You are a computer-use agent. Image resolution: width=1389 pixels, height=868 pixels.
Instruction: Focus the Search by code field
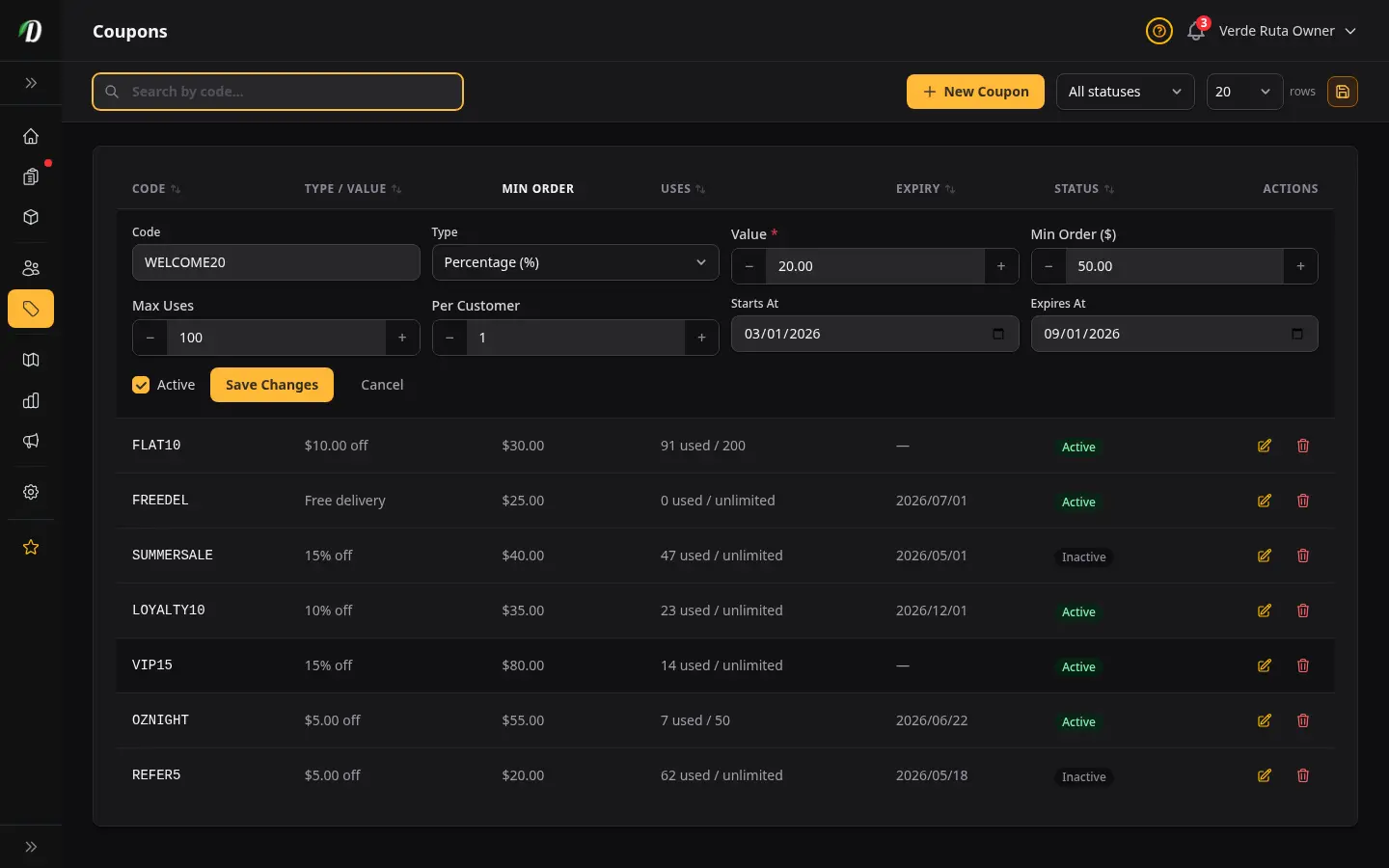click(278, 92)
